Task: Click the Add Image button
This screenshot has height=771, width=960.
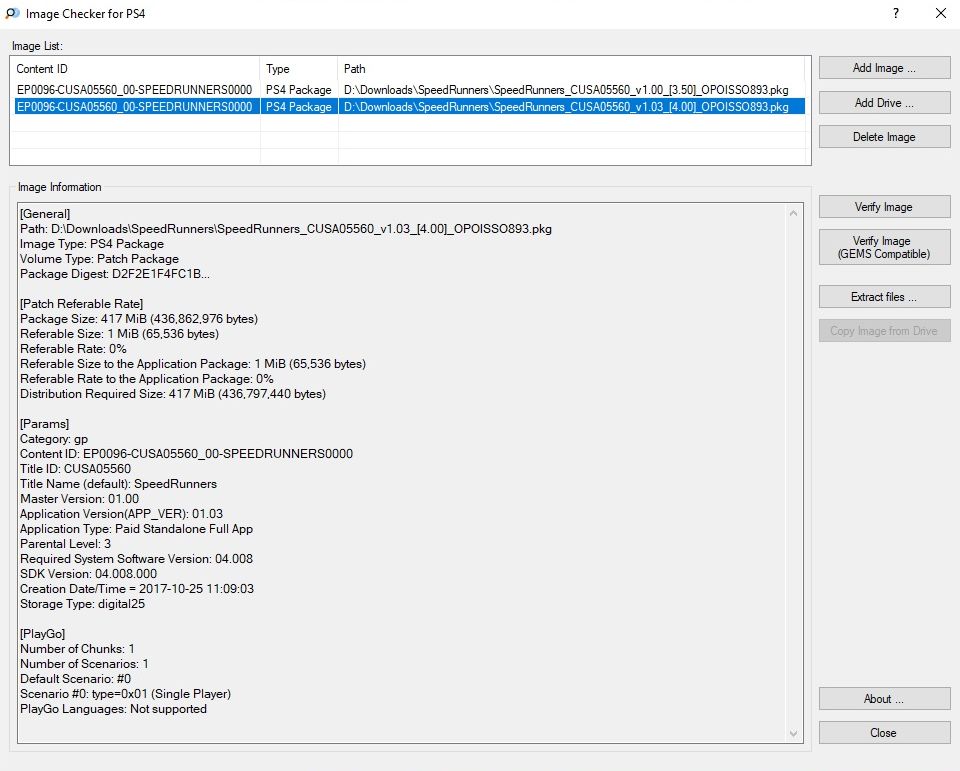Action: coord(884,68)
